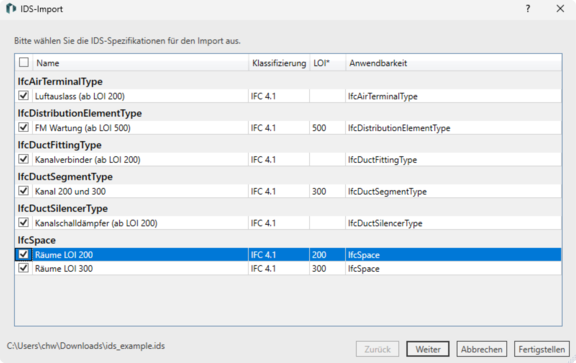Click LOI value 200 in highlighted row

pyautogui.click(x=319, y=255)
